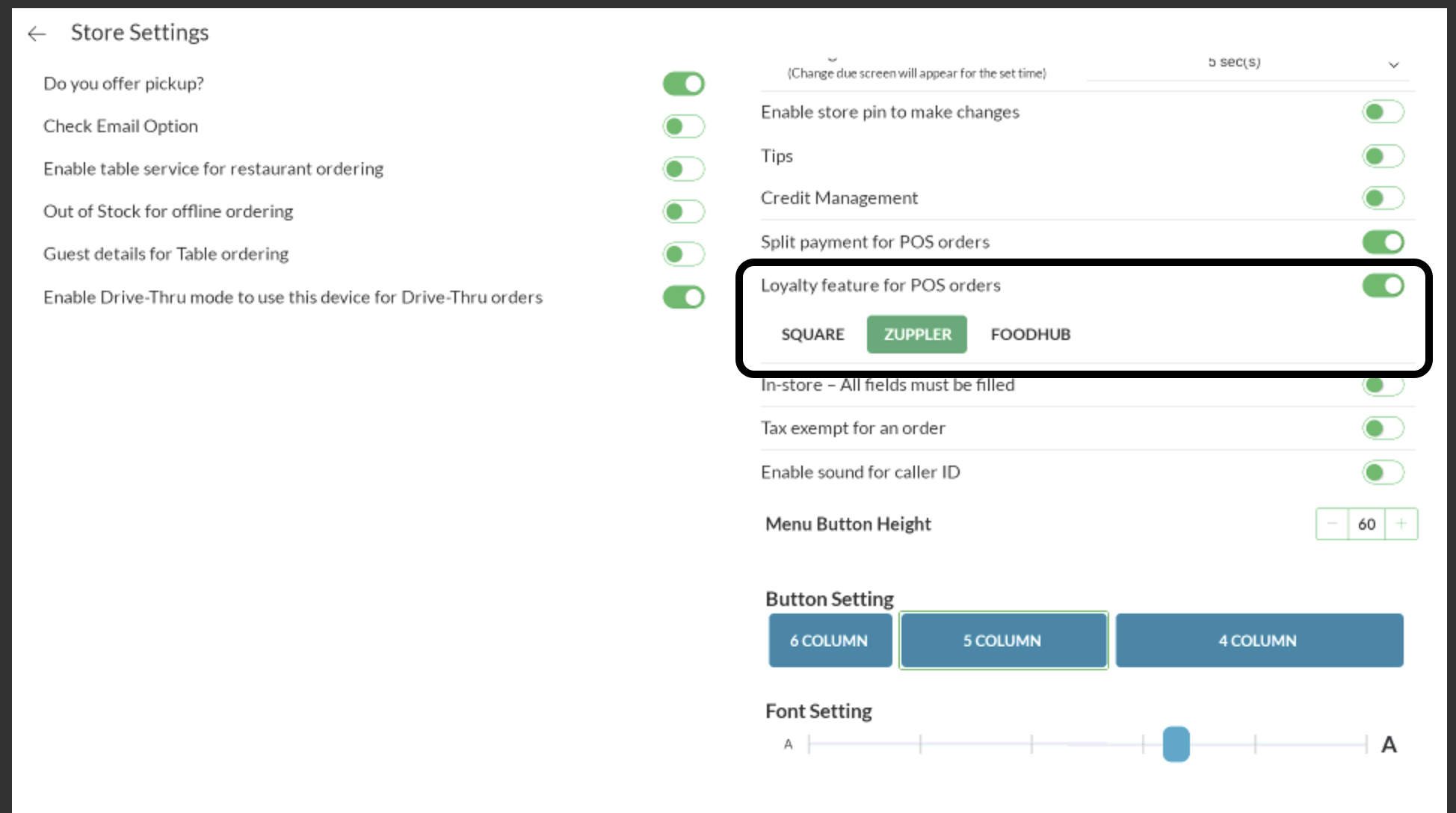
Task: Click the large A font icon
Action: coord(1389,744)
